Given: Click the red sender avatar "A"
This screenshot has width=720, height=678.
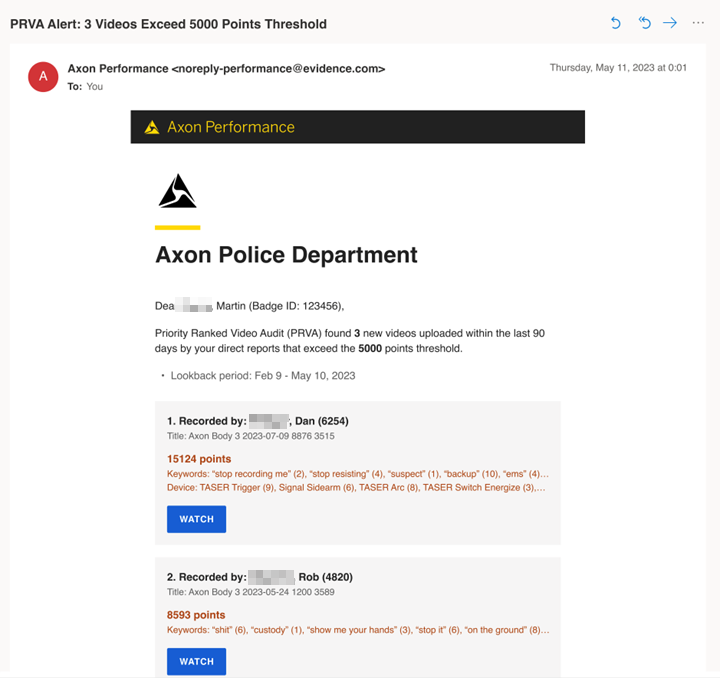Looking at the screenshot, I should tap(43, 76).
